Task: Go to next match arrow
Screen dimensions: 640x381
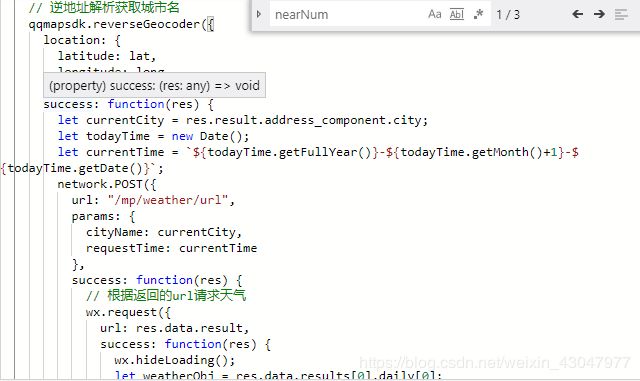Action: (599, 15)
